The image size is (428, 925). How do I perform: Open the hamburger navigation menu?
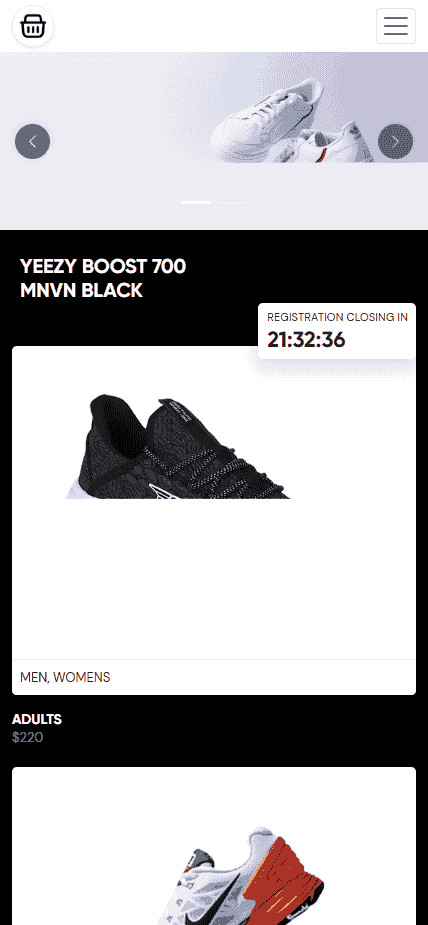click(x=396, y=26)
